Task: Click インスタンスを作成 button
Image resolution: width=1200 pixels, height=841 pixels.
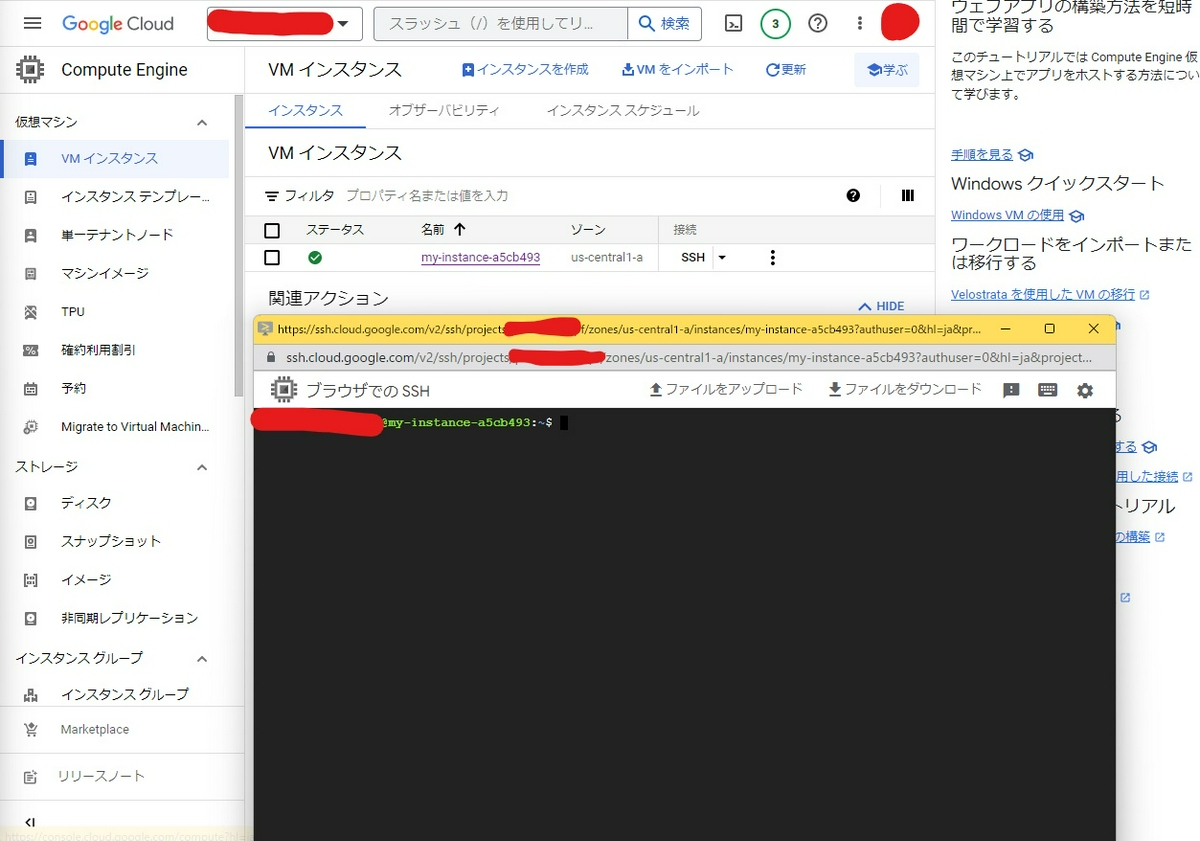Action: [x=525, y=70]
